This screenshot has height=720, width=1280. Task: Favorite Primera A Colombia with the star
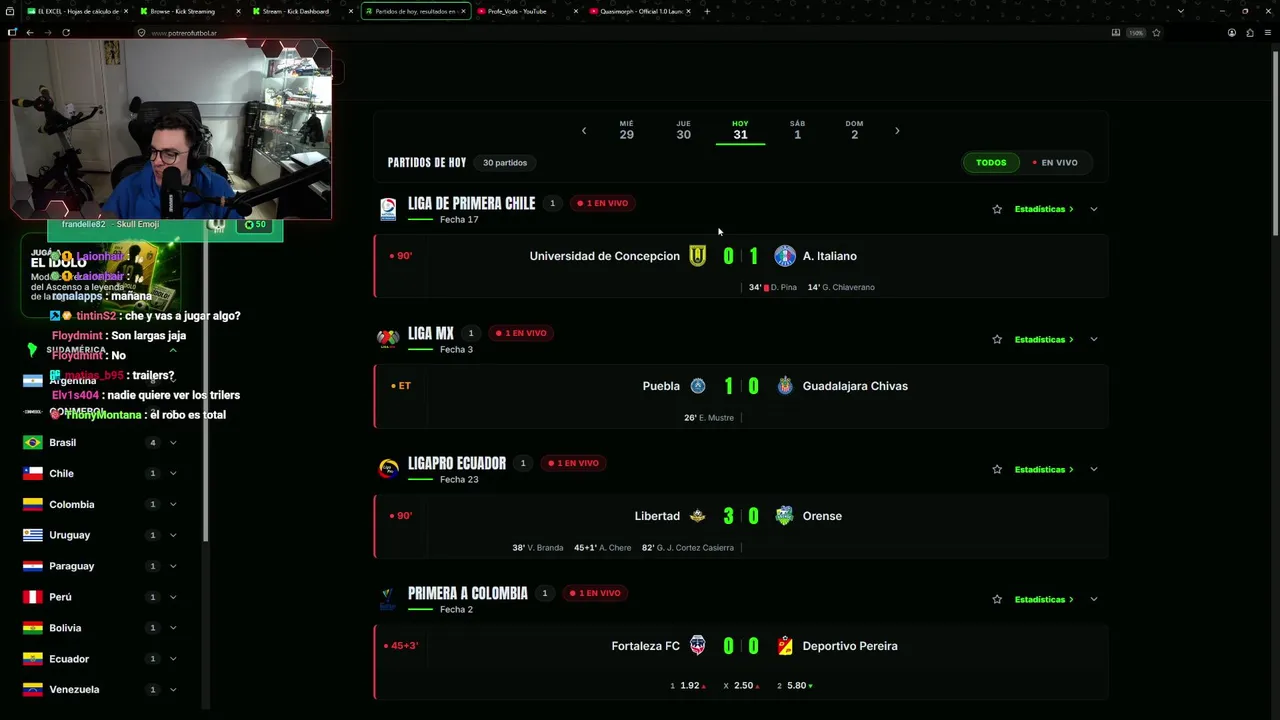click(x=997, y=599)
